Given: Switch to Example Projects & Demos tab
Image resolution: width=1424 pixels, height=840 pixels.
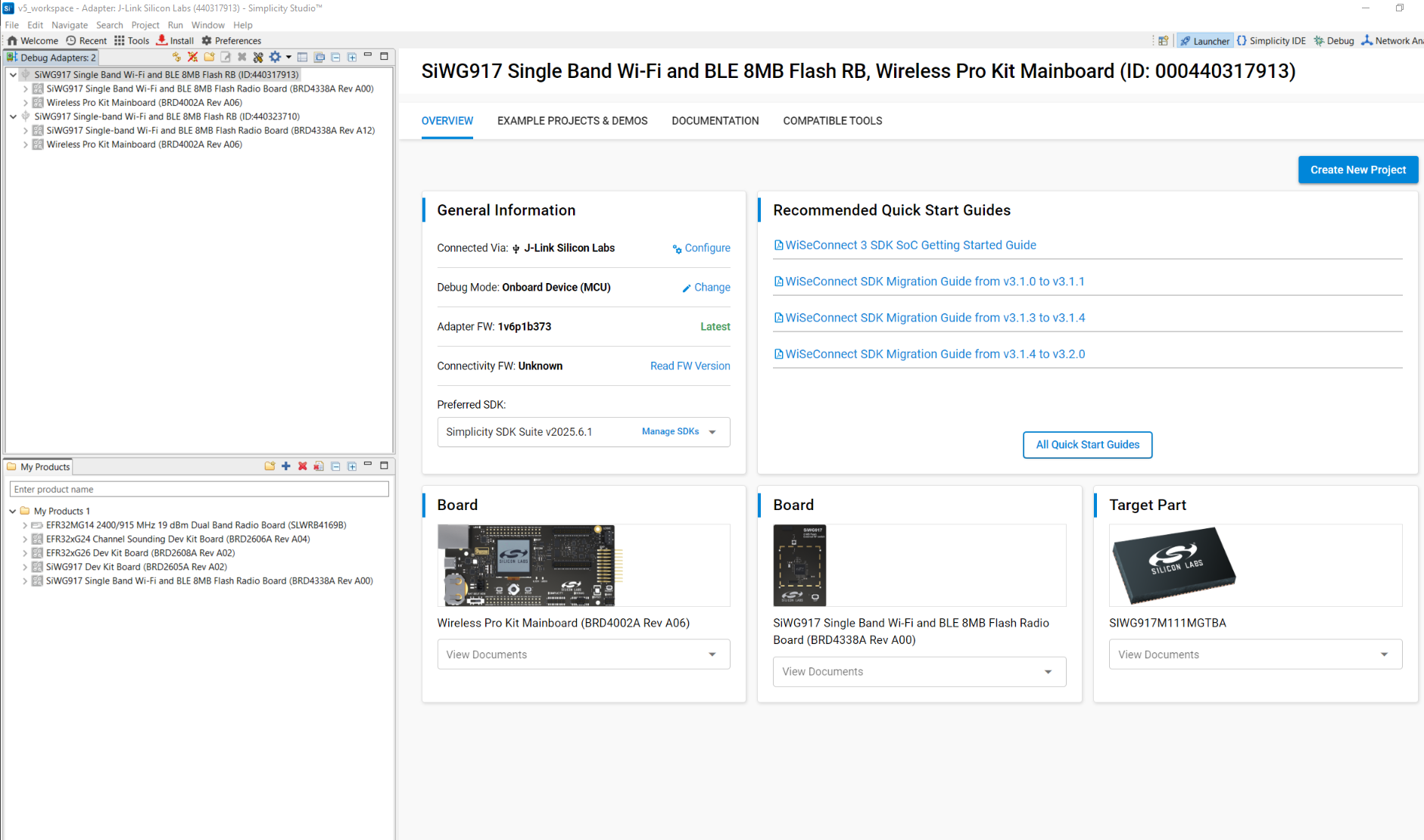Looking at the screenshot, I should point(572,121).
